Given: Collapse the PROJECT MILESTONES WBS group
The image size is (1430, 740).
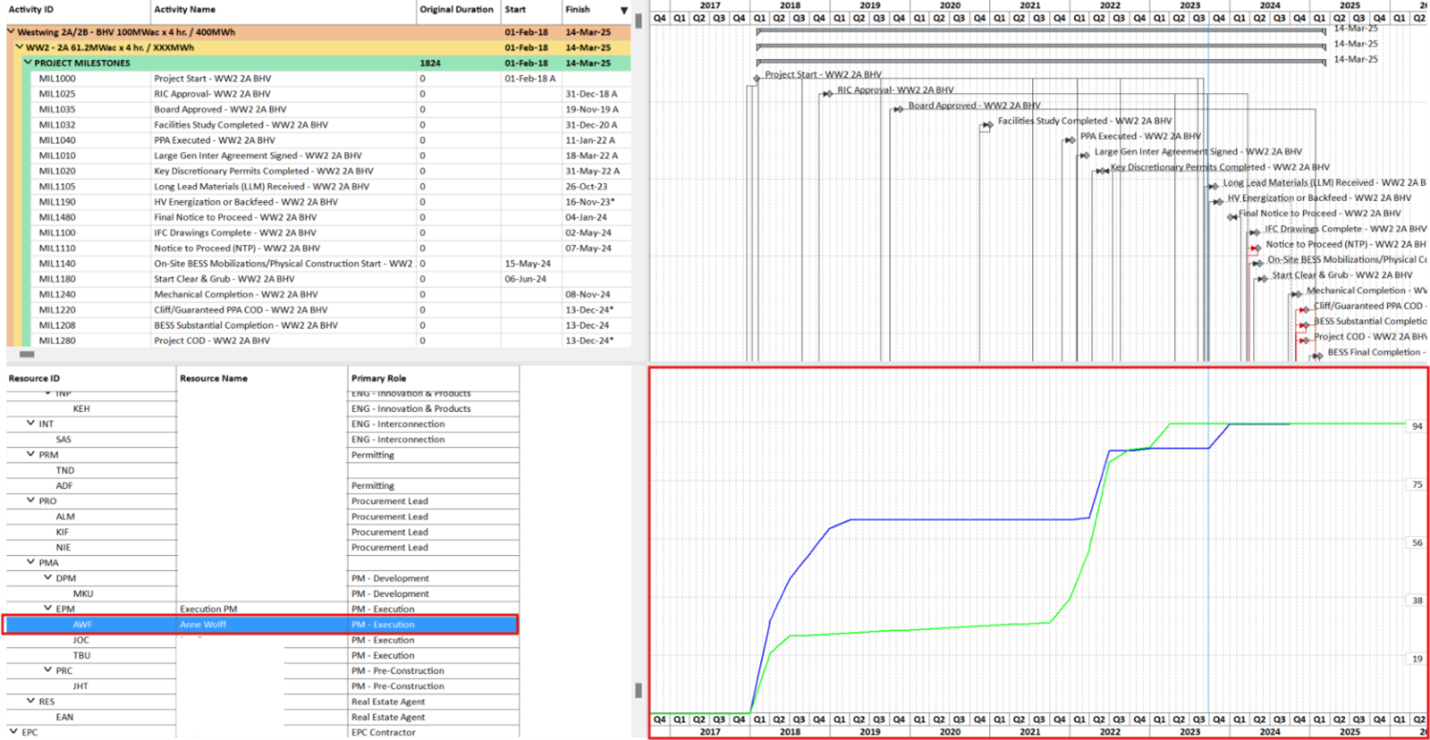Looking at the screenshot, I should point(27,62).
